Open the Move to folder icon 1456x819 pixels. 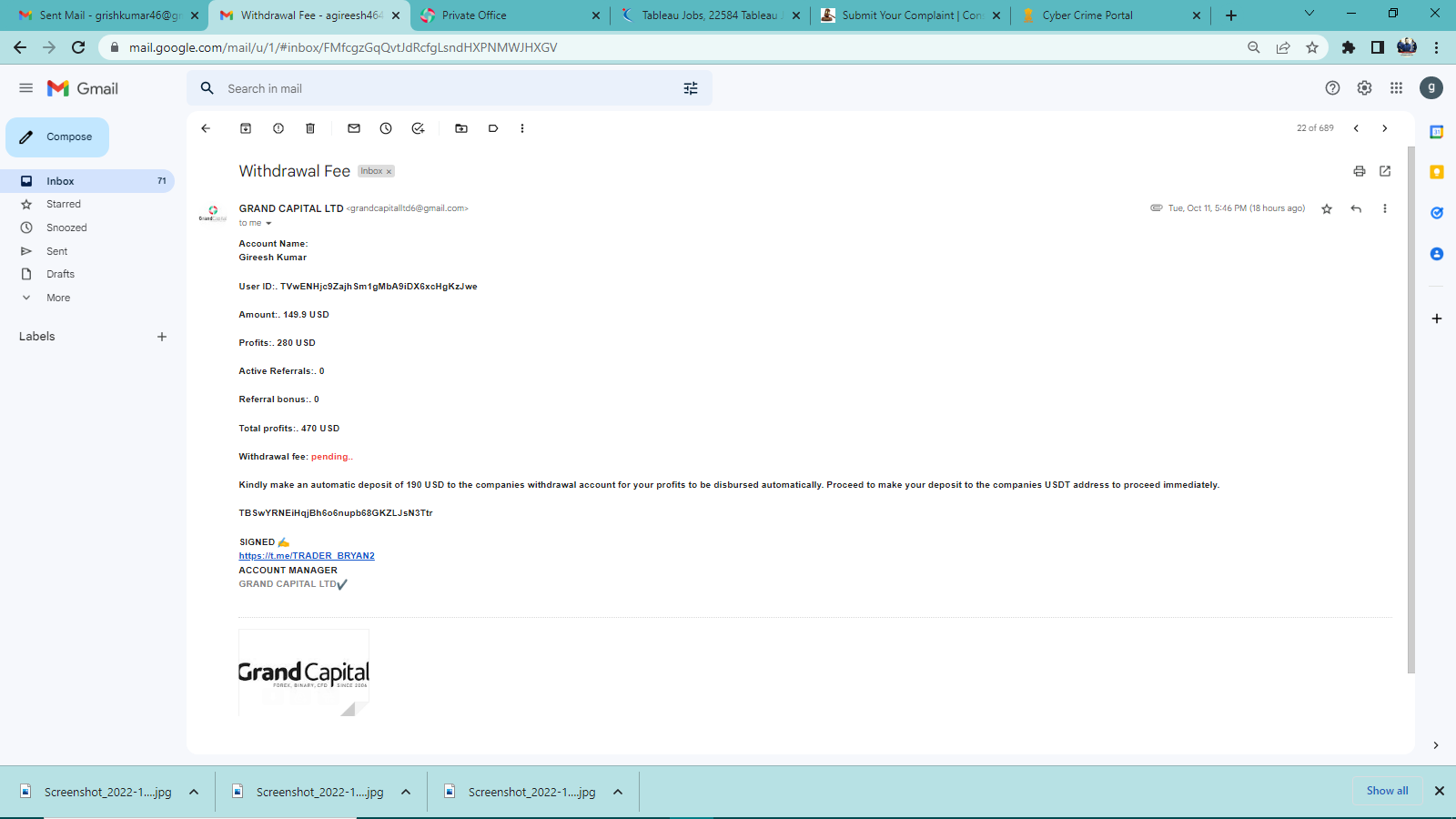tap(461, 128)
